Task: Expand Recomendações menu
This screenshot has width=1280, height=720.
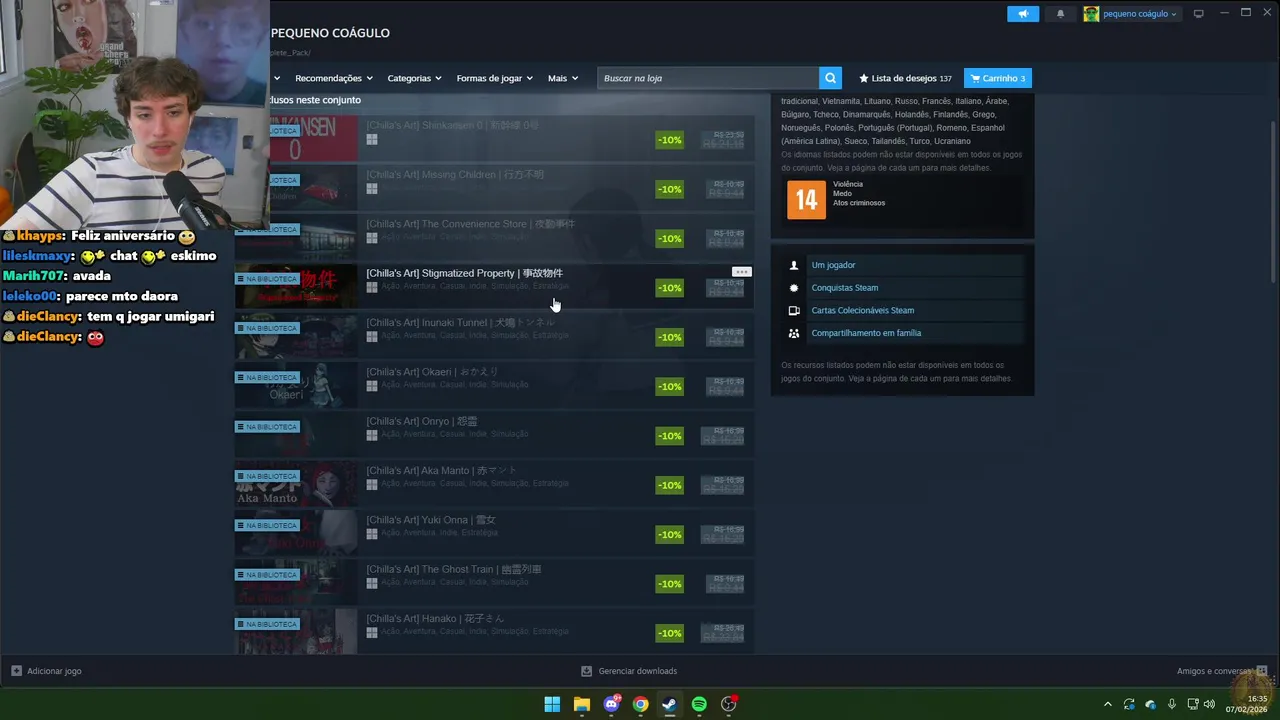Action: (334, 78)
